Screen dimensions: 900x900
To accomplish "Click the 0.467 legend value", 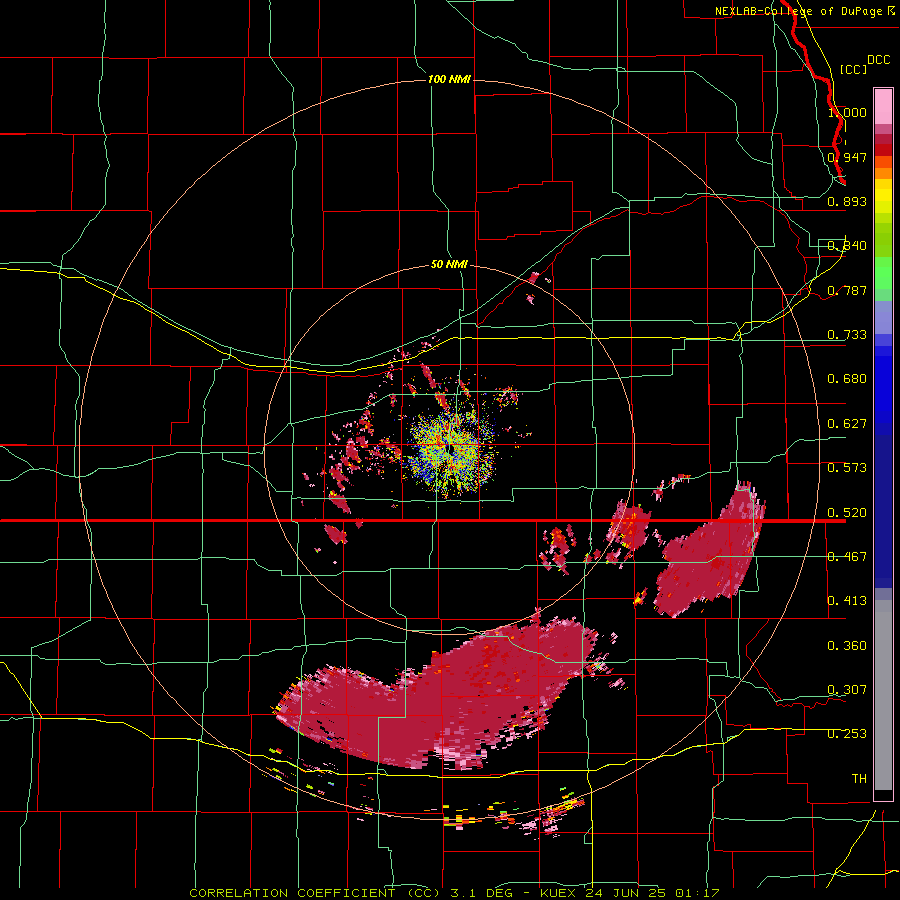I will click(847, 557).
